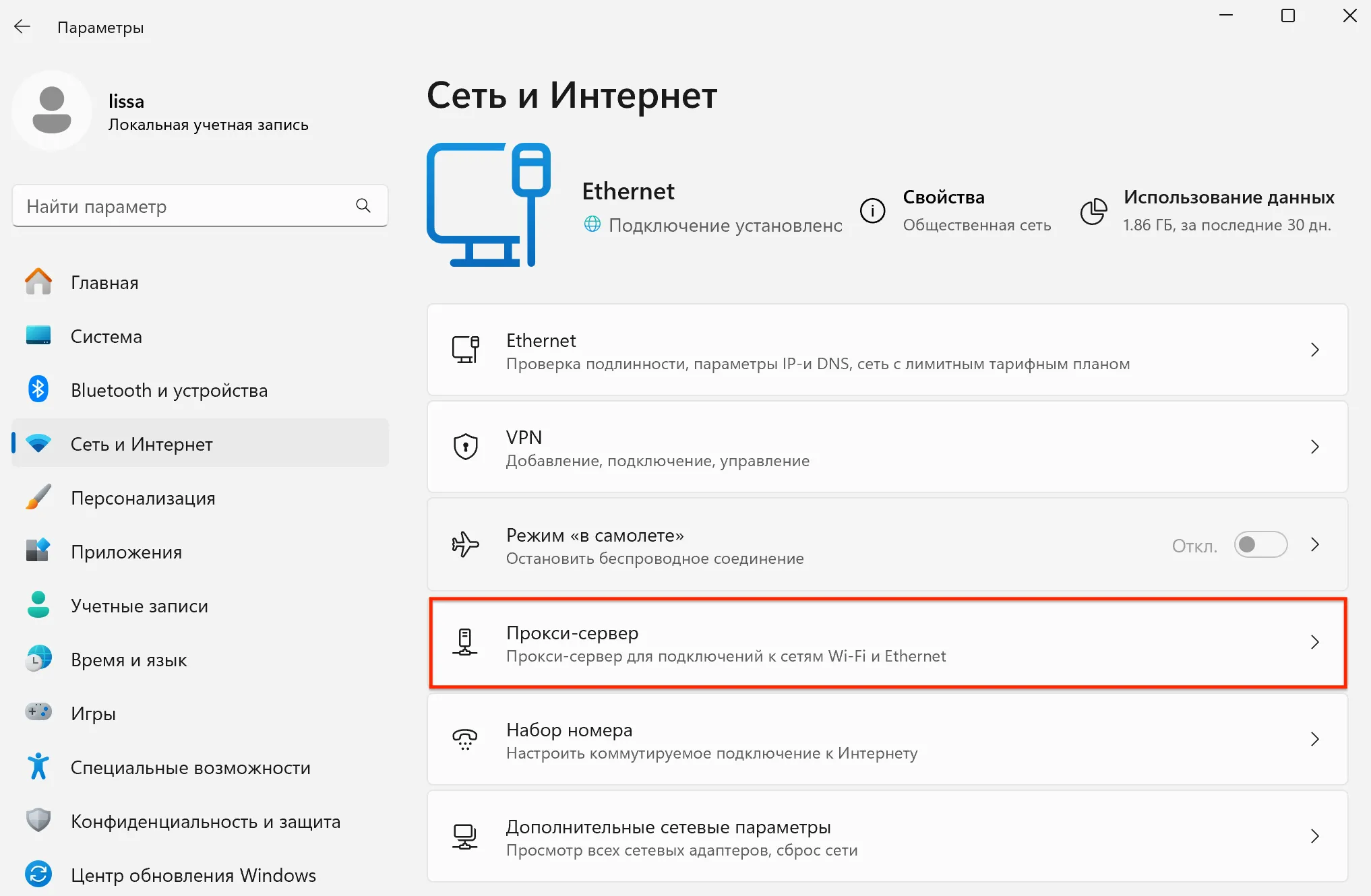This screenshot has width=1371, height=896.
Task: Open Главная in the sidebar
Action: click(200, 282)
